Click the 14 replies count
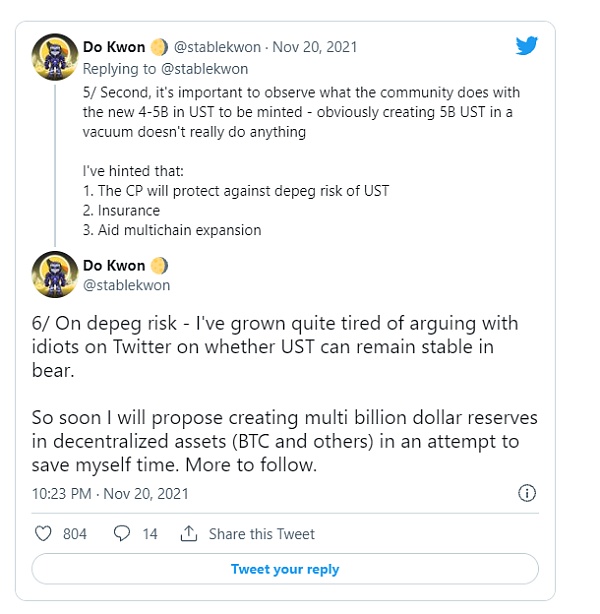Image resolution: width=600 pixels, height=614 pixels. point(150,534)
